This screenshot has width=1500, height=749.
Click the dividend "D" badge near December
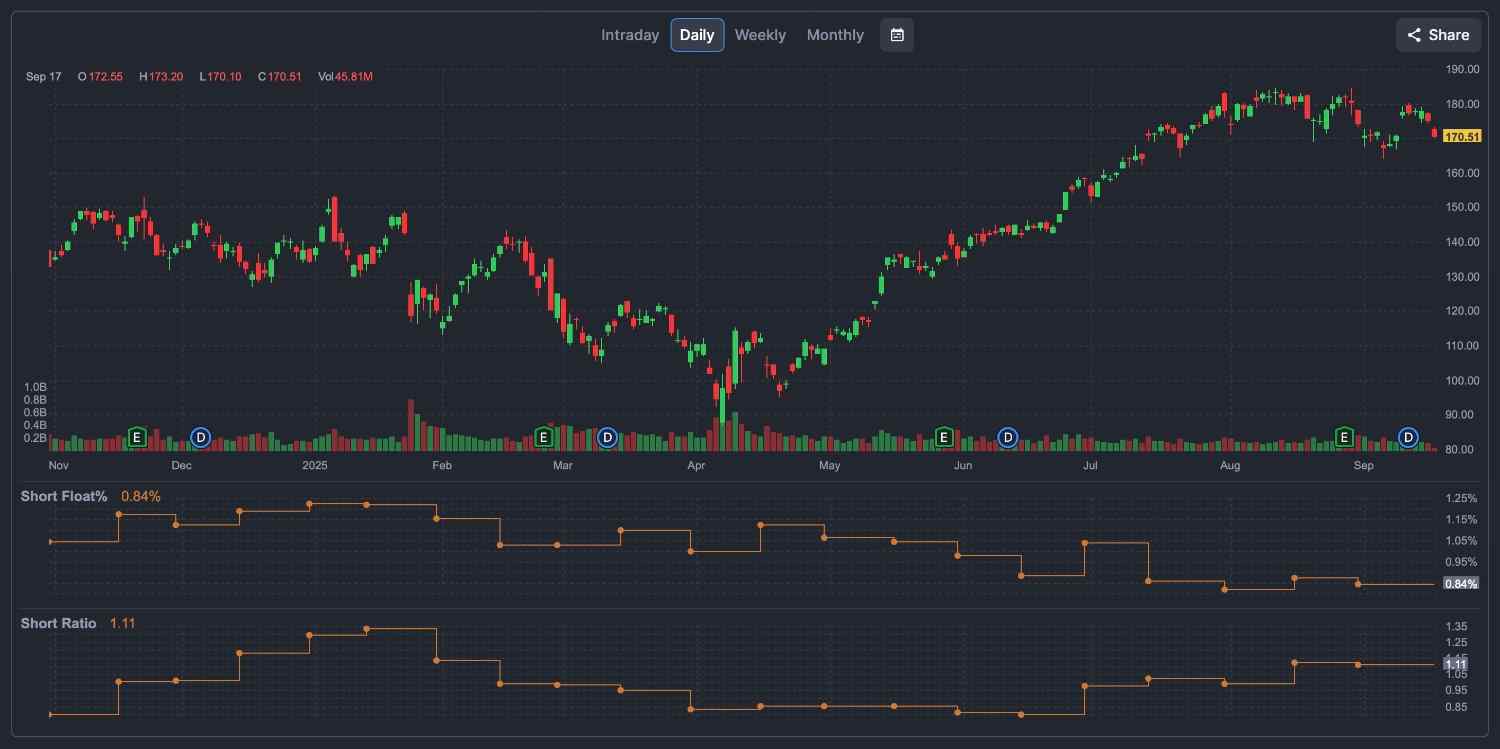[199, 437]
